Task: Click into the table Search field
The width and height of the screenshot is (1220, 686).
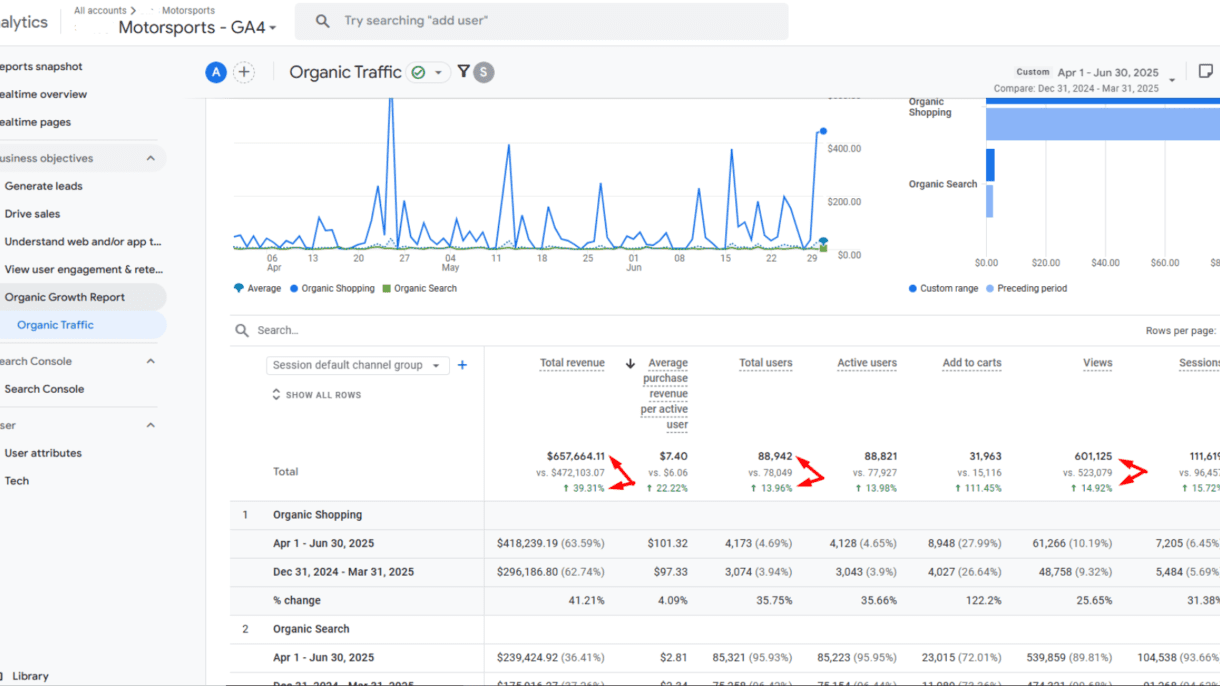Action: click(x=400, y=330)
